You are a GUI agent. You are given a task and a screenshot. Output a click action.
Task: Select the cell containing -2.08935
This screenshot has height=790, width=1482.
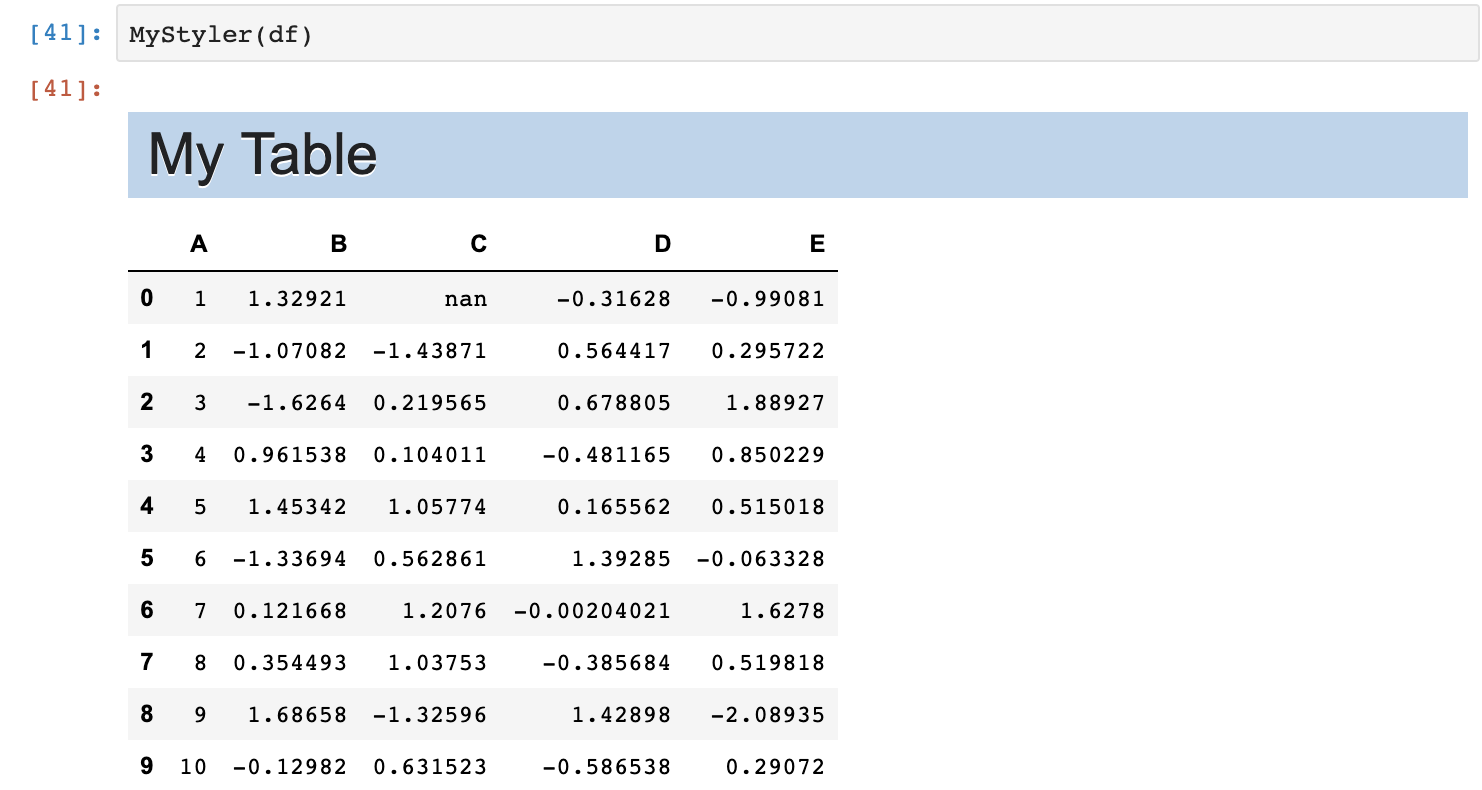tap(761, 714)
